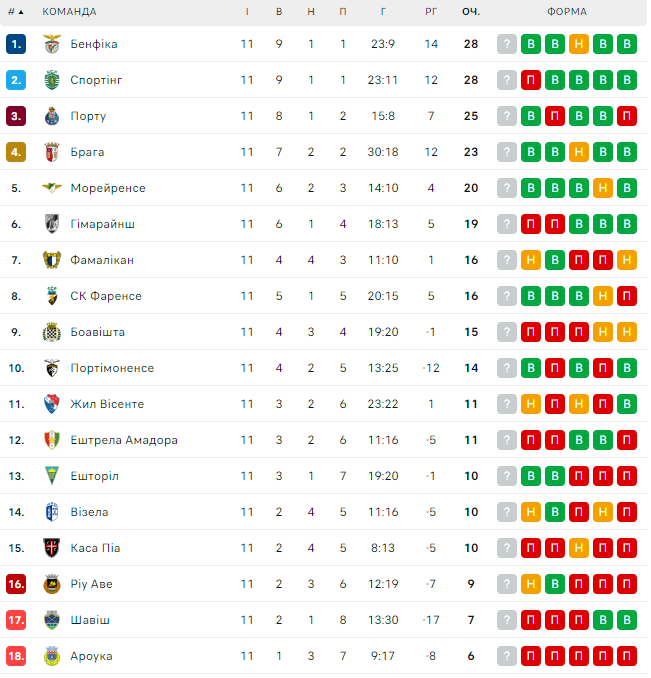The image size is (651, 678).
Task: Click the Sporting club crest icon
Action: (x=53, y=80)
